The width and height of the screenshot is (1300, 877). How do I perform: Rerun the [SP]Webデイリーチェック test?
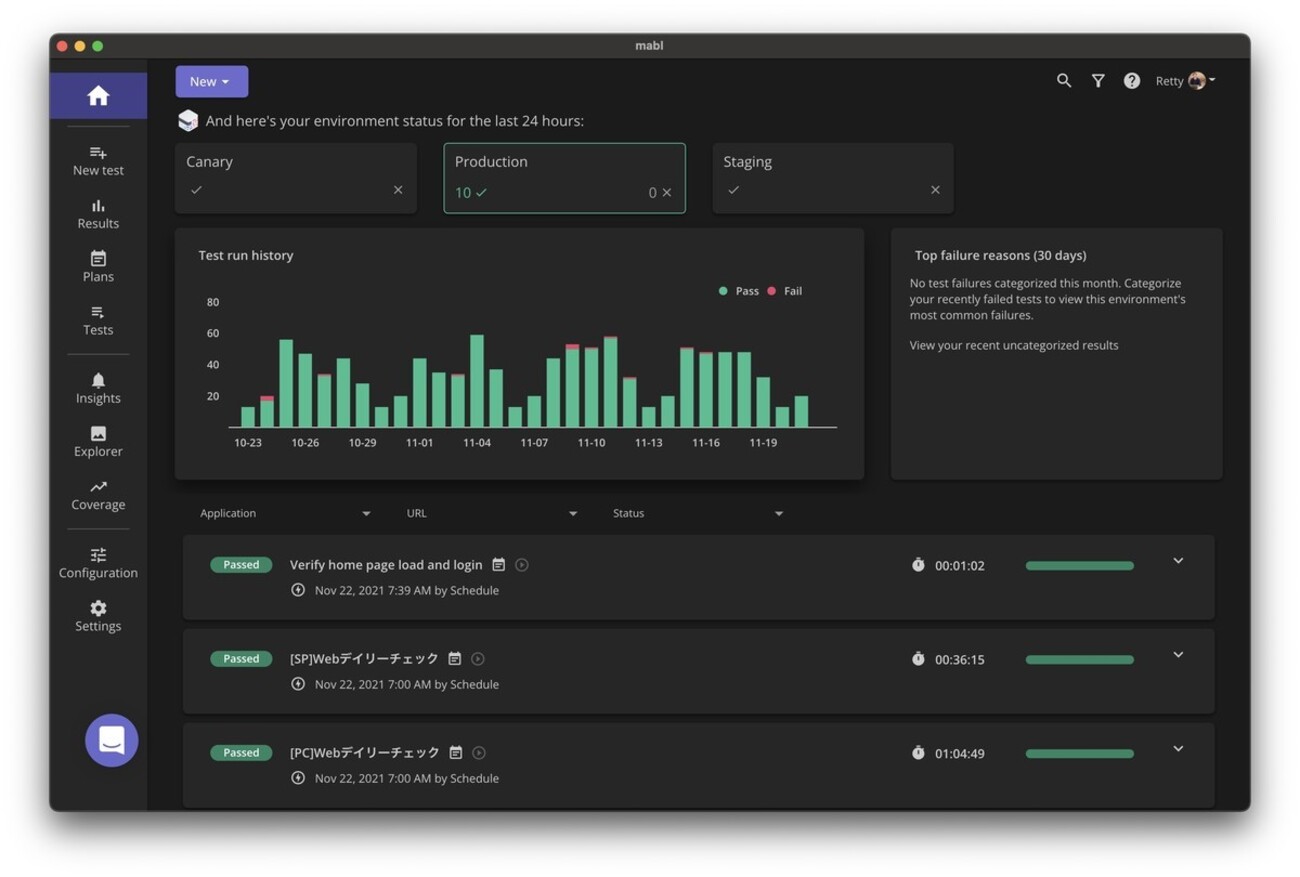click(x=478, y=659)
